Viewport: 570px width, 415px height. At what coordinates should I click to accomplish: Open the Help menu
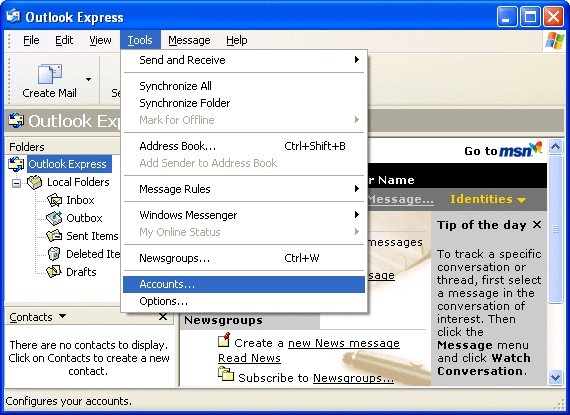pos(236,40)
